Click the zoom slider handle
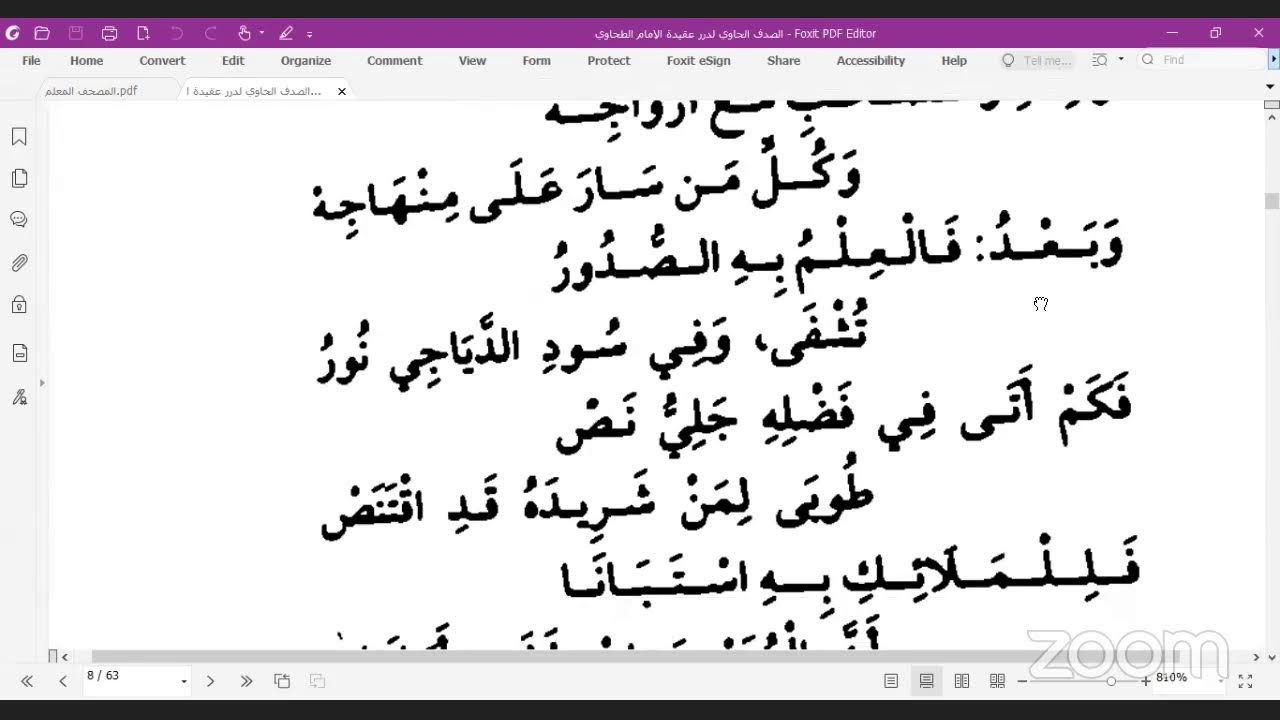The image size is (1280, 720). pos(1111,681)
